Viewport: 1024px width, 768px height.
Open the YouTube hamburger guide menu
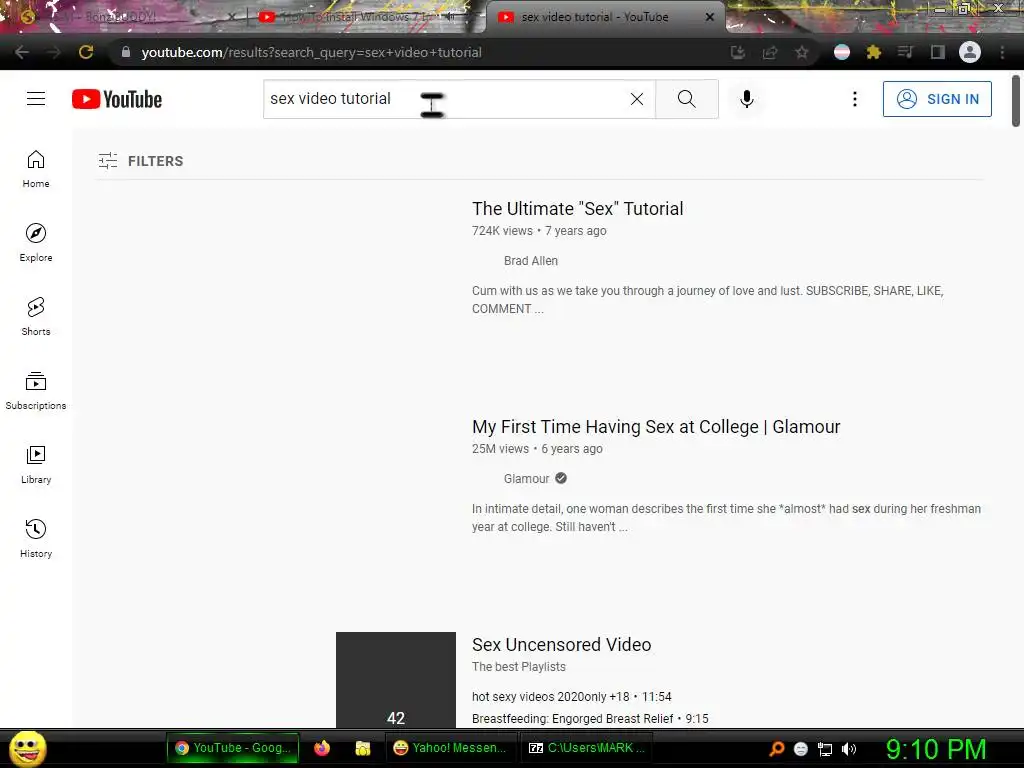pyautogui.click(x=36, y=99)
